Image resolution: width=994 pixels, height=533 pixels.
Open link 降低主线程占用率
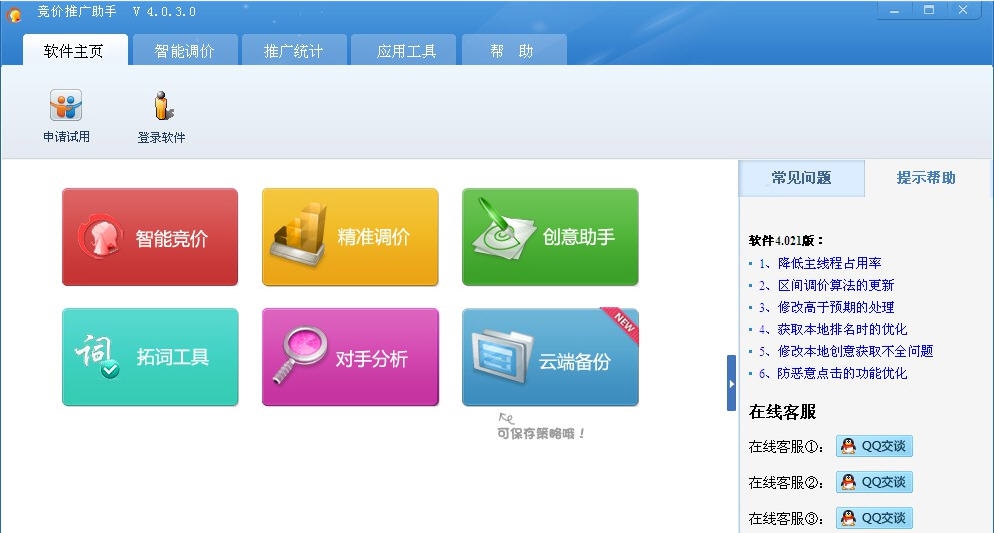[x=829, y=263]
